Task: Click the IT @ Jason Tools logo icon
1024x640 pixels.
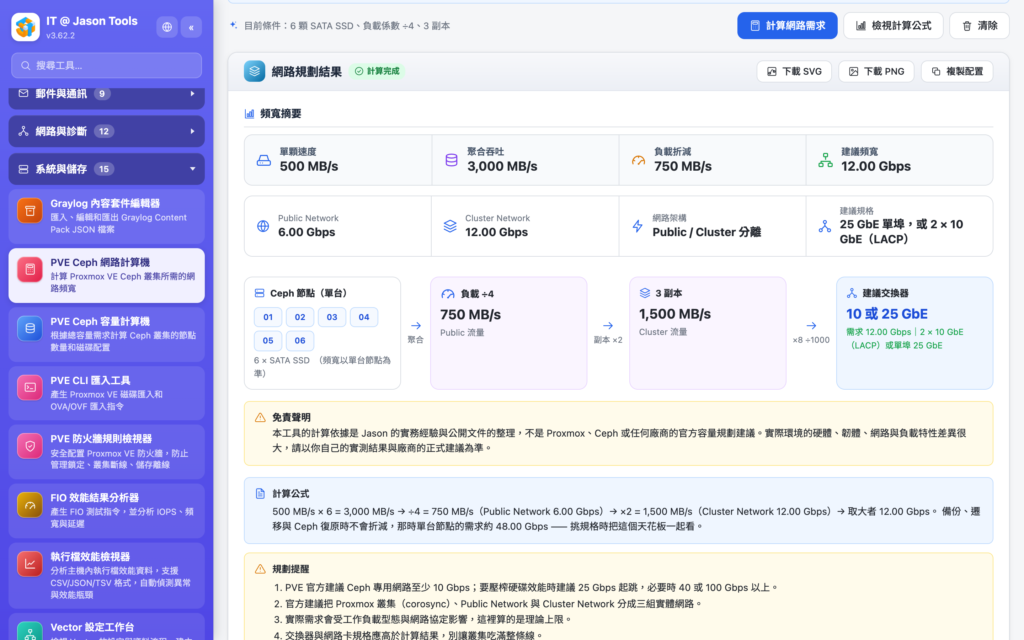Action: [x=25, y=27]
